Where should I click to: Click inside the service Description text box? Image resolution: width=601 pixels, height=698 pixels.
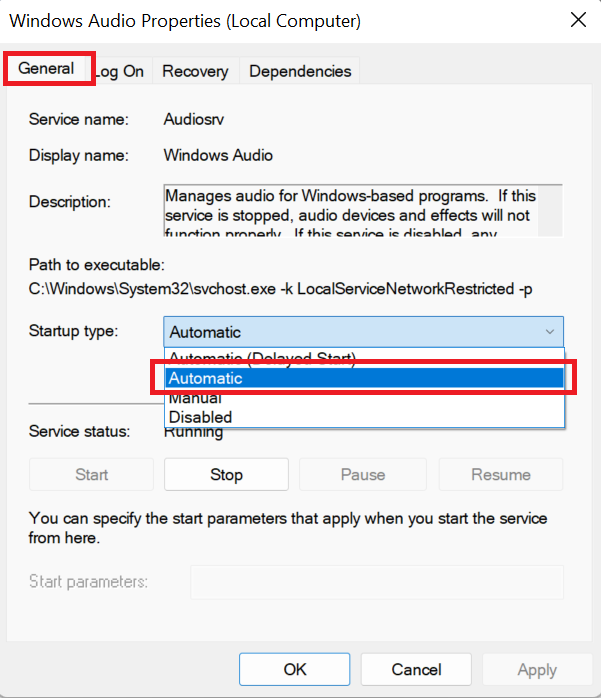360,209
